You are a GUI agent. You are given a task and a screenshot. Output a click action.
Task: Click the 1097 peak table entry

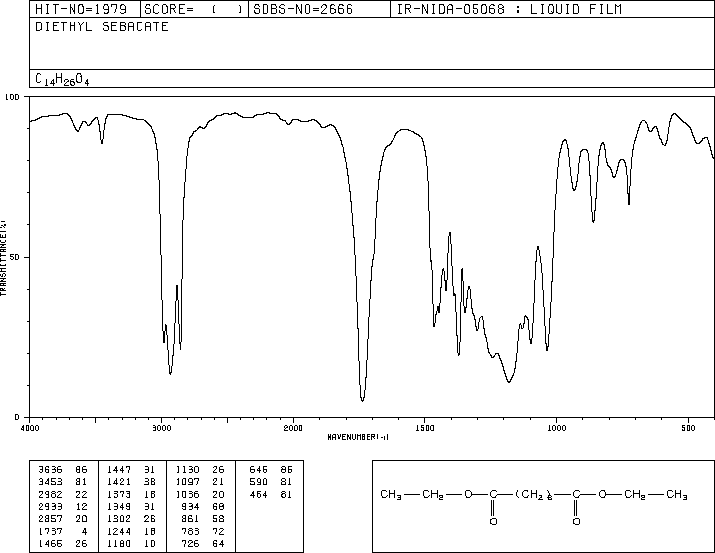coord(200,482)
